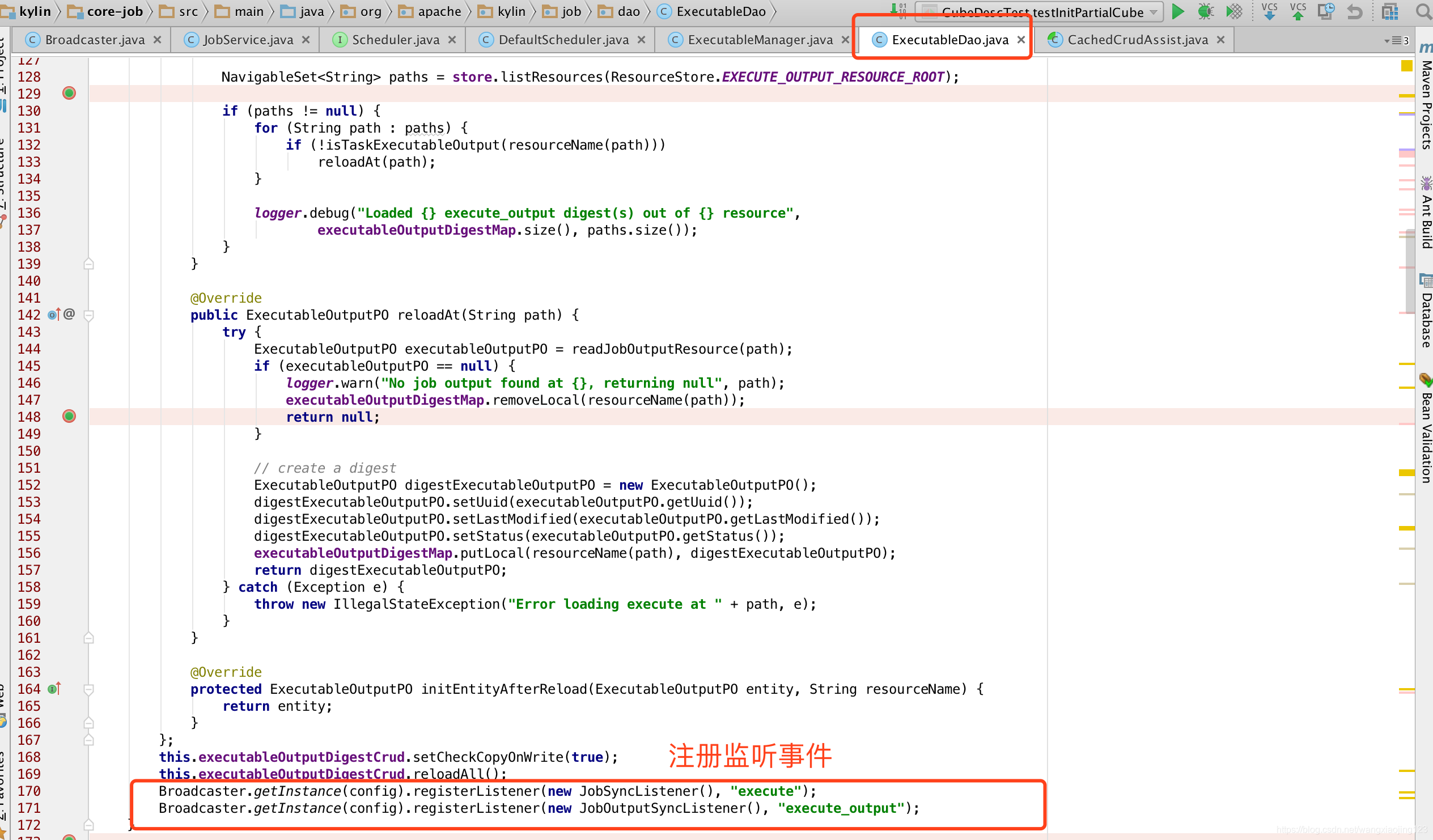The image size is (1433, 840).
Task: Commit changes via VCS up arrow
Action: 1298,11
